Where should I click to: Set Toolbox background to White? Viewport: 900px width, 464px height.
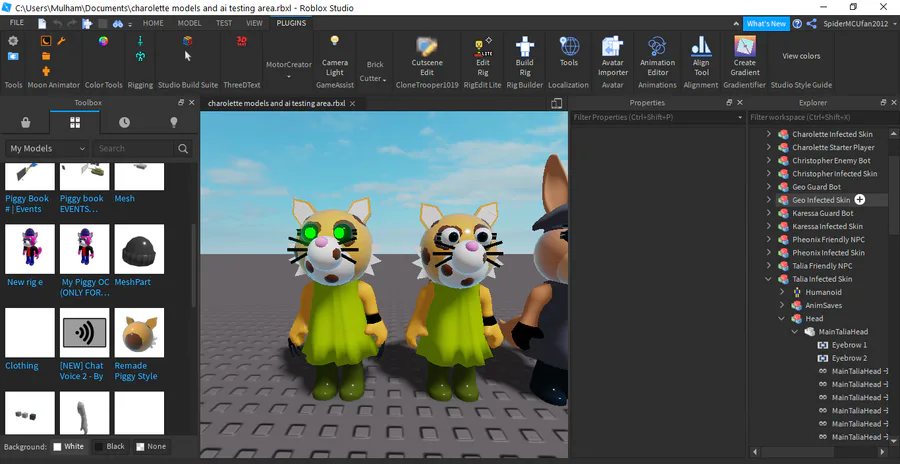click(68, 446)
